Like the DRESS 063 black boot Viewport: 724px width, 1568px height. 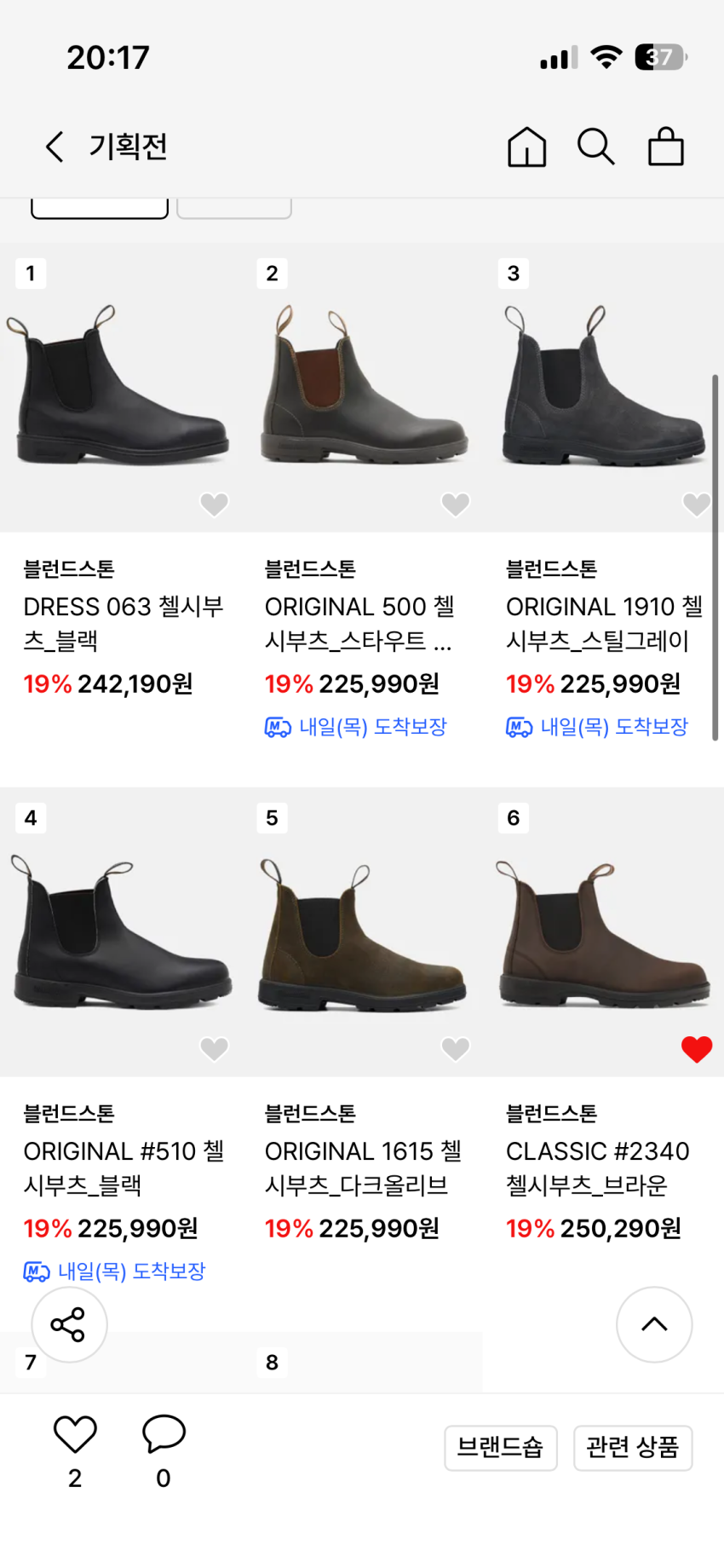tap(214, 504)
